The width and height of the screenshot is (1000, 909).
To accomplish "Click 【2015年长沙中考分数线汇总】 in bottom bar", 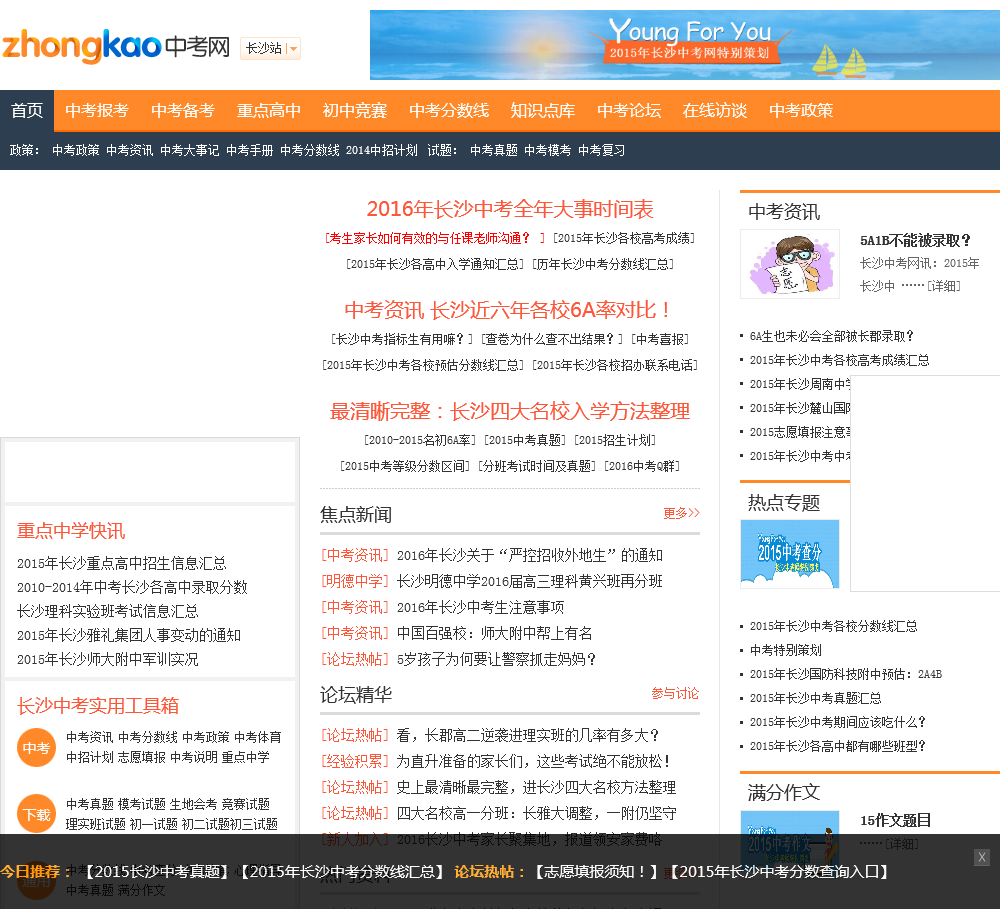I will pyautogui.click(x=342, y=872).
